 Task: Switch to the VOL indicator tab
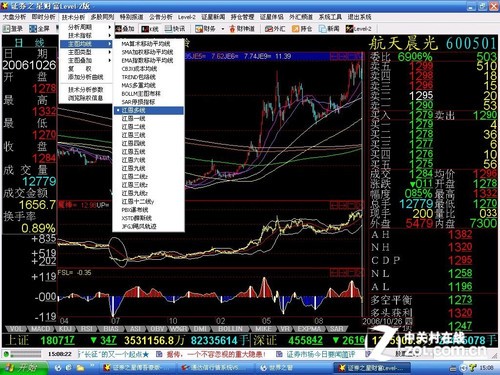17,329
